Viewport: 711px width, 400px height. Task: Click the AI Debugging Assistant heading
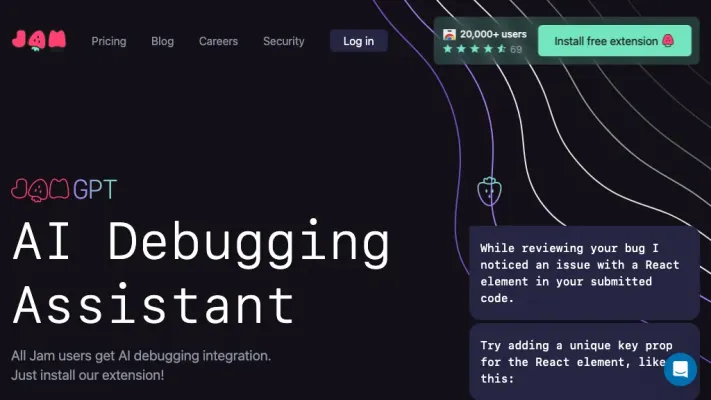click(200, 272)
